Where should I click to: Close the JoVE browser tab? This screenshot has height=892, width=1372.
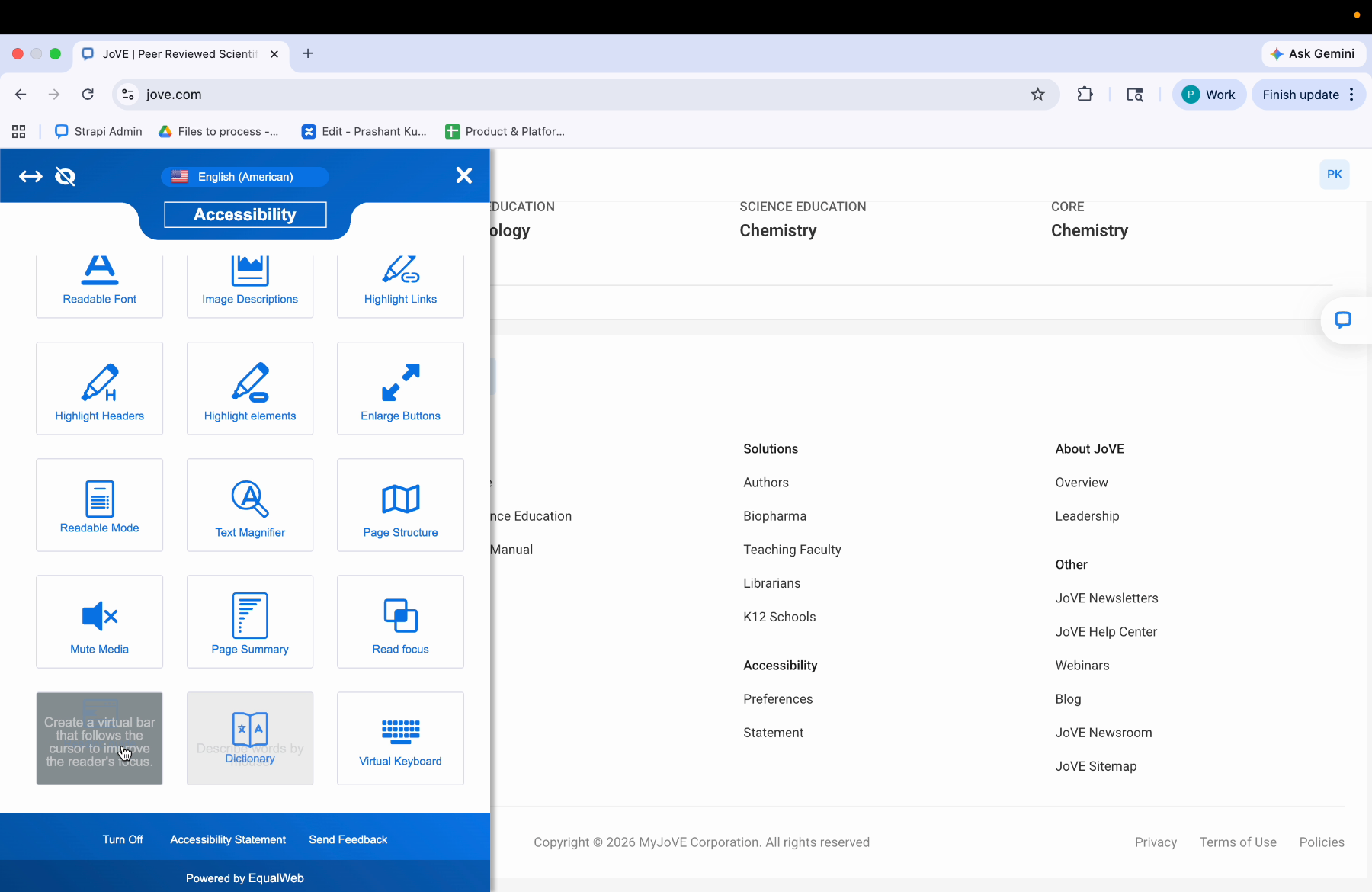(x=274, y=54)
